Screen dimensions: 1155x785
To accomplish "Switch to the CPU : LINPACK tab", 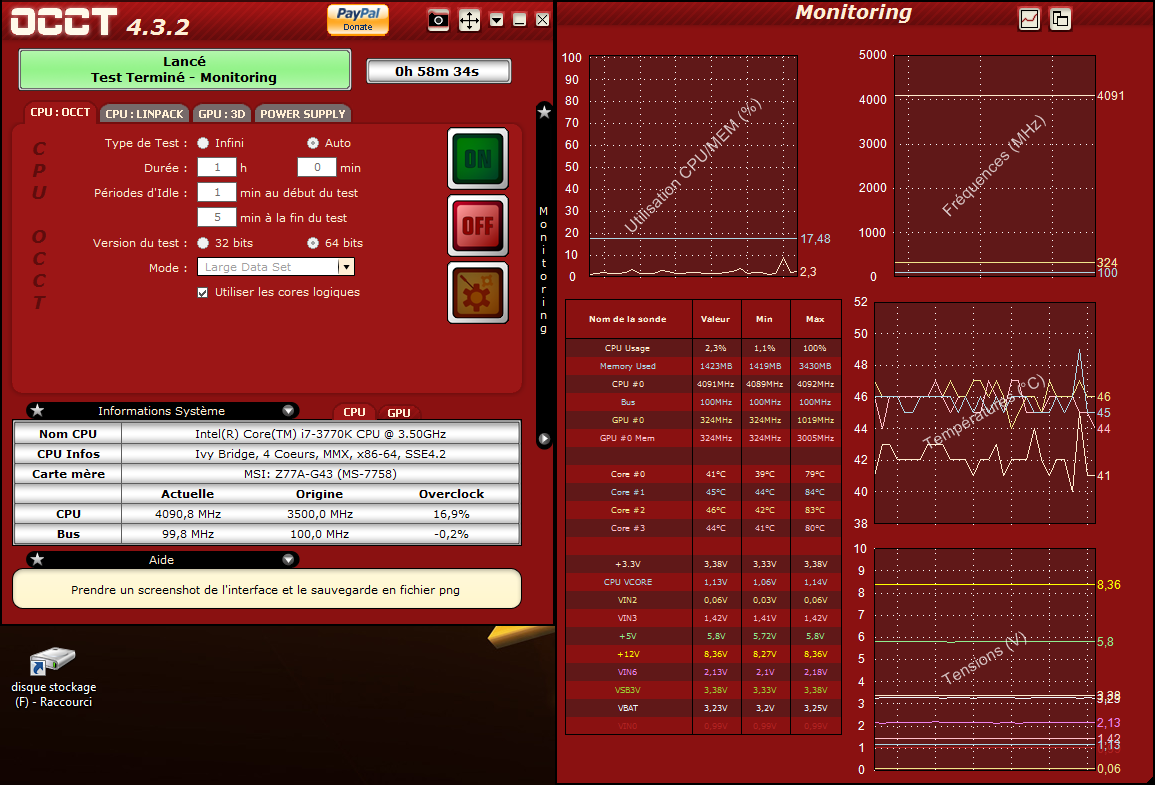I will coord(145,114).
